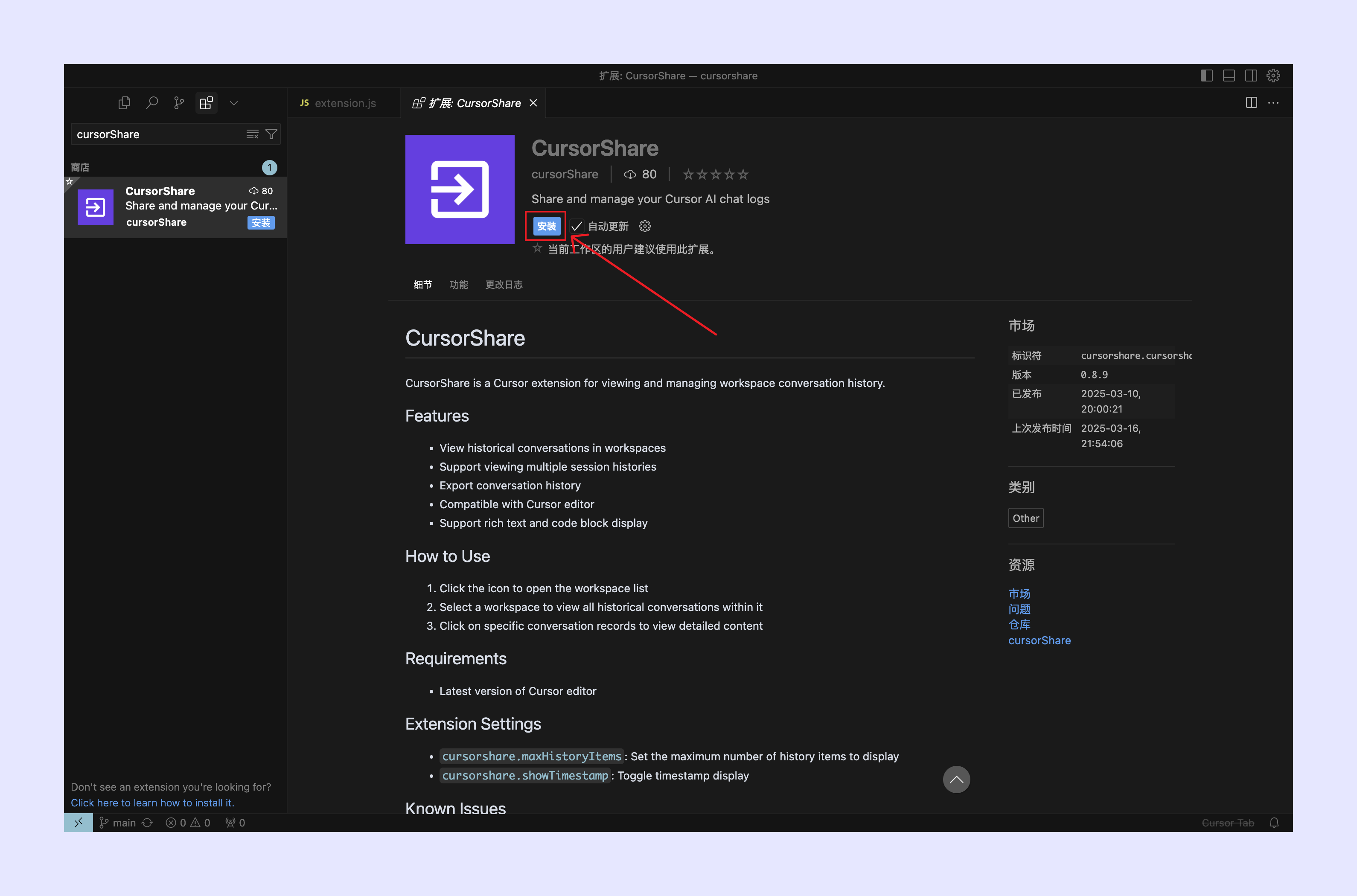Open the 市场 resource link
The width and height of the screenshot is (1357, 896).
1019,594
